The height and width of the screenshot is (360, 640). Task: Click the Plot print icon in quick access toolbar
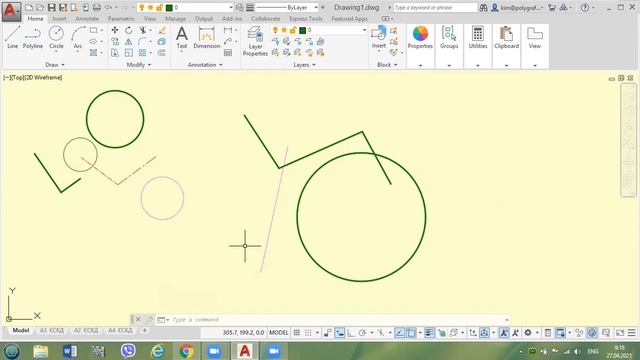[x=97, y=7]
